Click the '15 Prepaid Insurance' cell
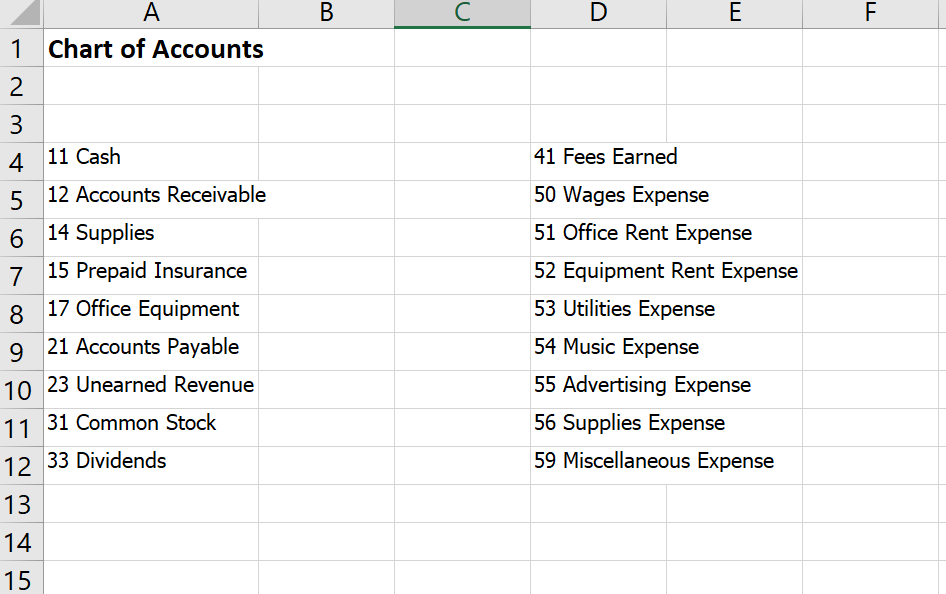The width and height of the screenshot is (946, 594). pyautogui.click(x=151, y=276)
